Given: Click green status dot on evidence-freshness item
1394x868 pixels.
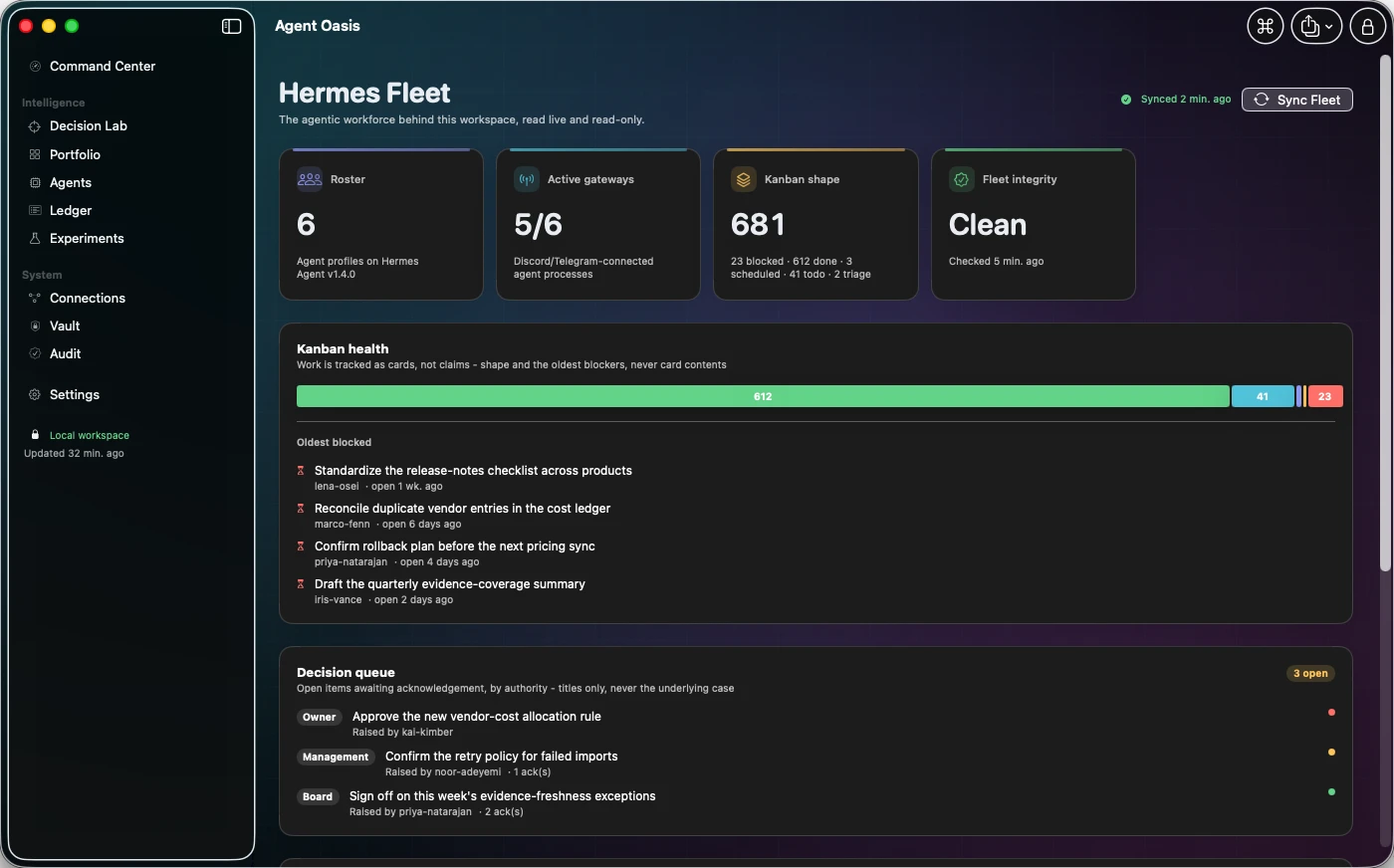Looking at the screenshot, I should click(1331, 792).
